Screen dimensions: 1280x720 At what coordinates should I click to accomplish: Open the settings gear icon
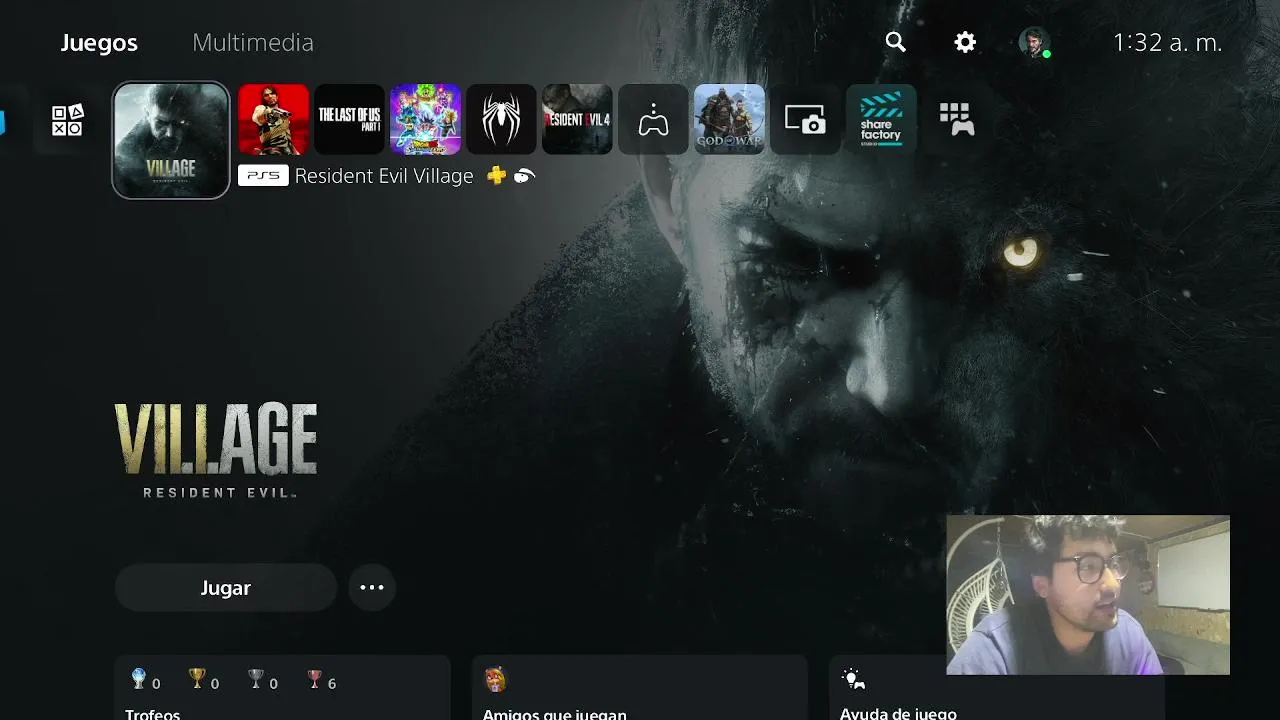(x=965, y=42)
